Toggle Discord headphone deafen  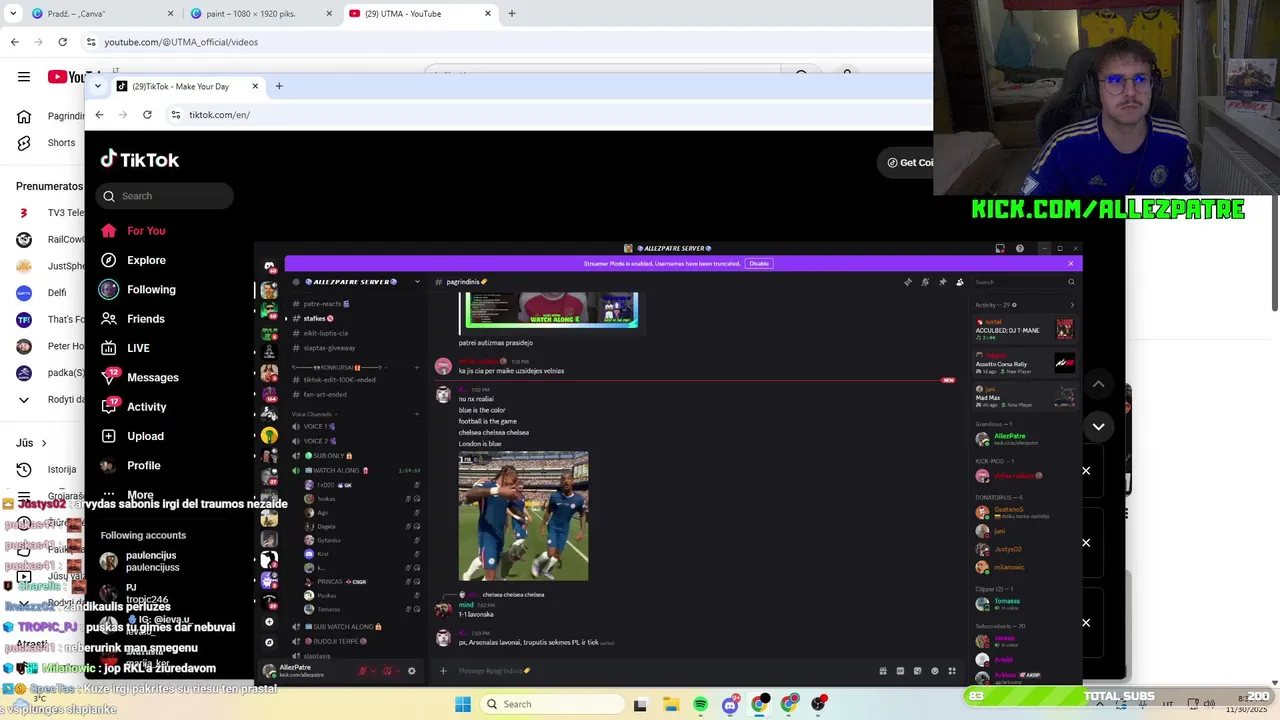point(387,671)
